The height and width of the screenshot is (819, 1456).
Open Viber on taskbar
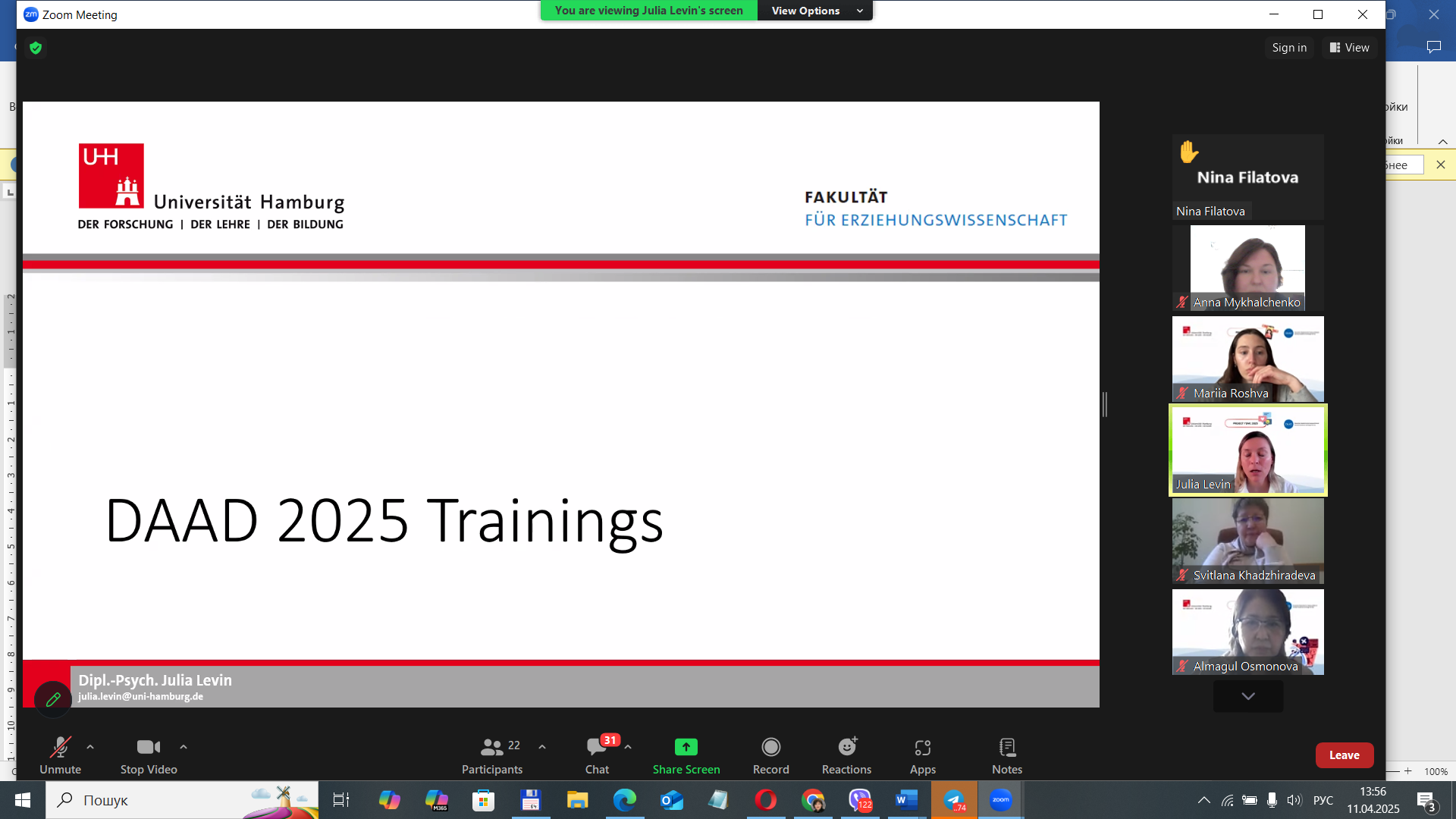pyautogui.click(x=860, y=800)
